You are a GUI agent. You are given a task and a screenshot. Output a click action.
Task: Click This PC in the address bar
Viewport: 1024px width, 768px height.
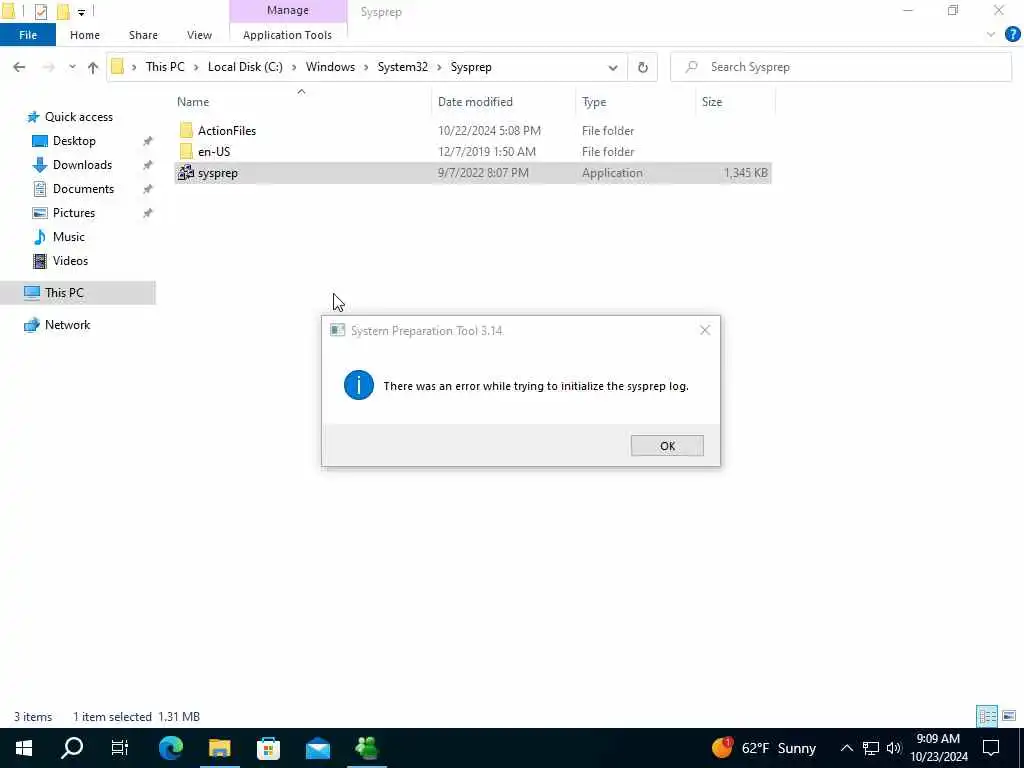pos(165,67)
